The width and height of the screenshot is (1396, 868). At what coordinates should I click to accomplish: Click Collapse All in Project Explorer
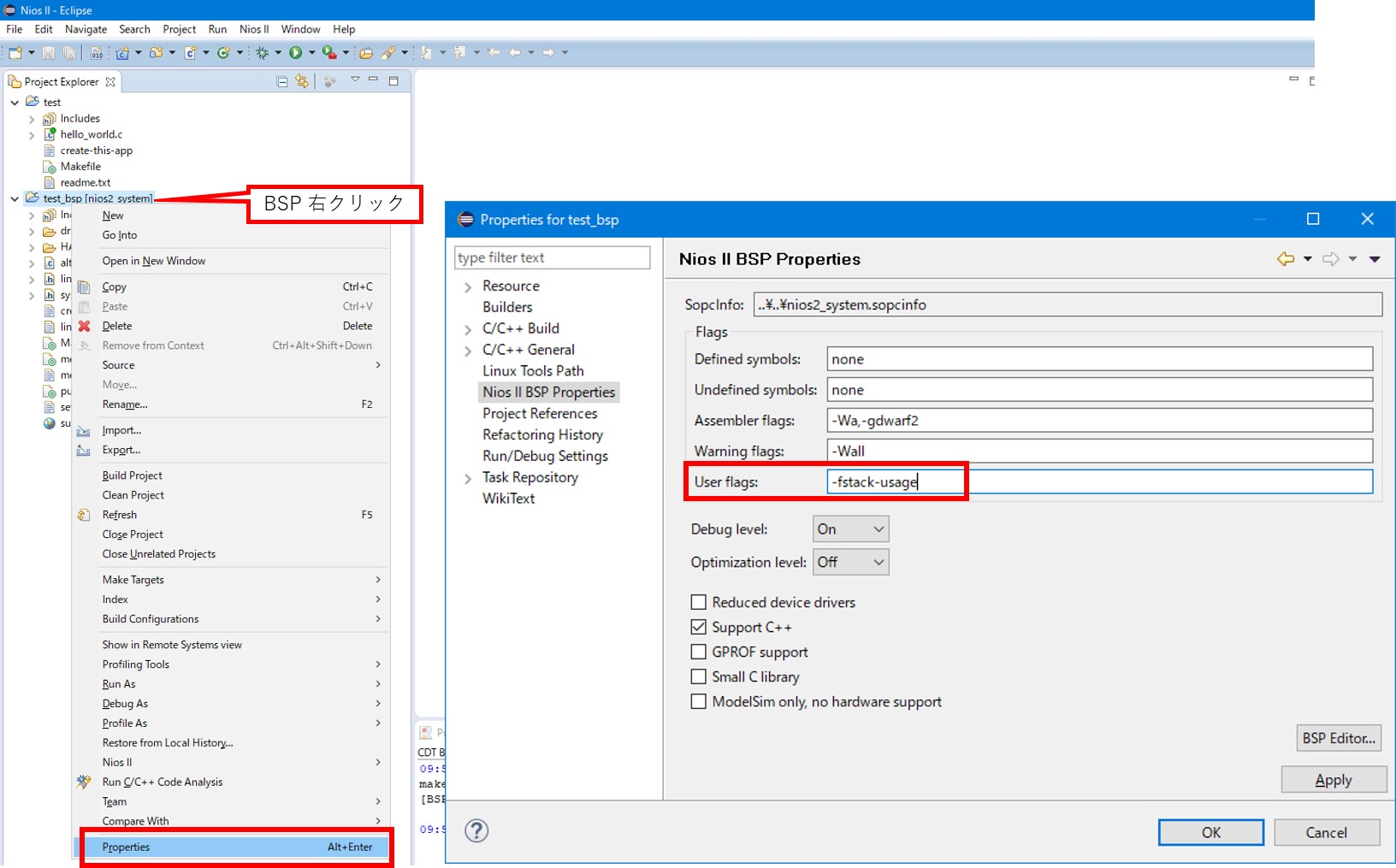coord(282,82)
